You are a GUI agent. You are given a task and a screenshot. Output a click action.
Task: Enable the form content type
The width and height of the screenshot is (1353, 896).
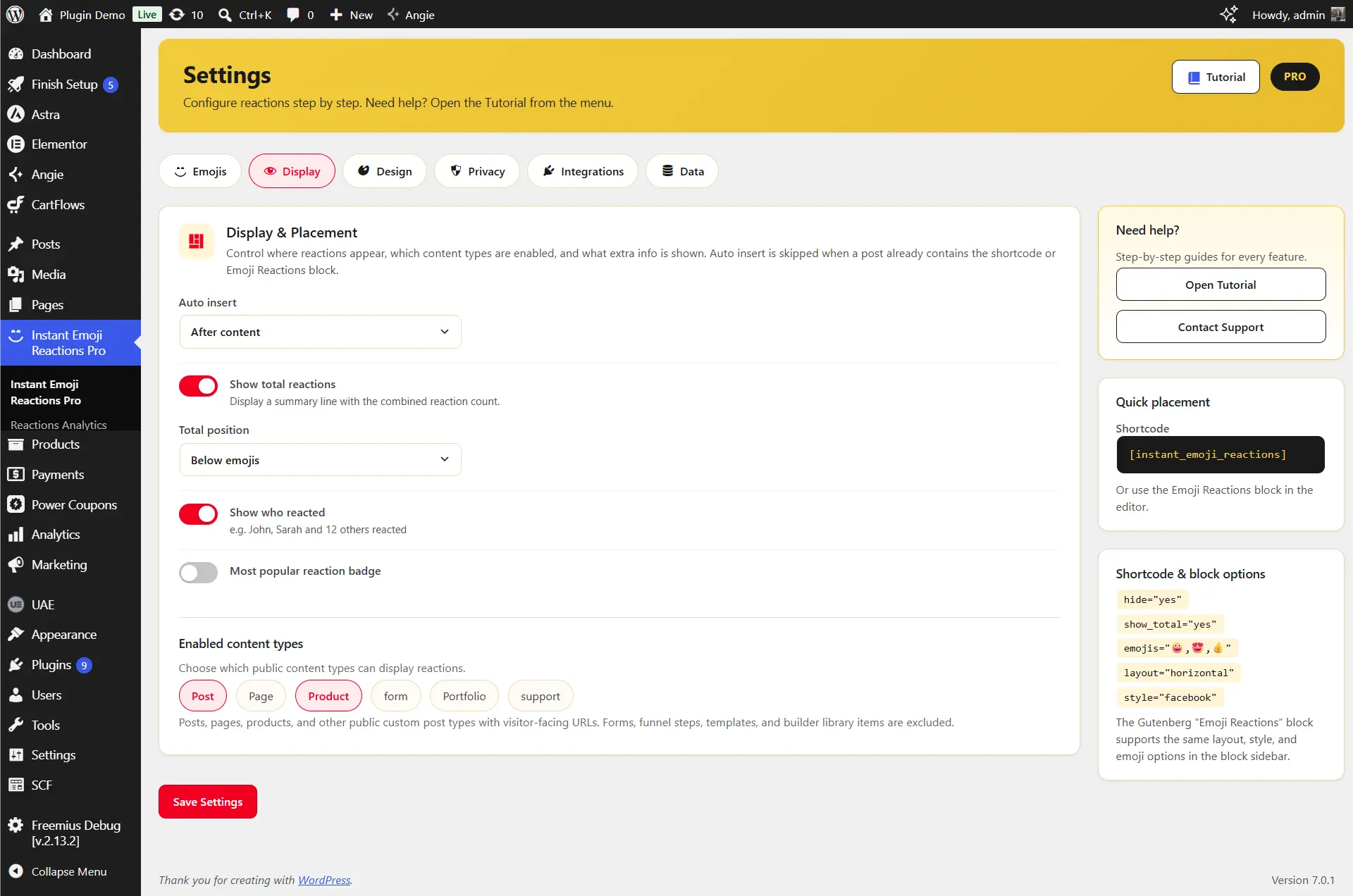(395, 696)
